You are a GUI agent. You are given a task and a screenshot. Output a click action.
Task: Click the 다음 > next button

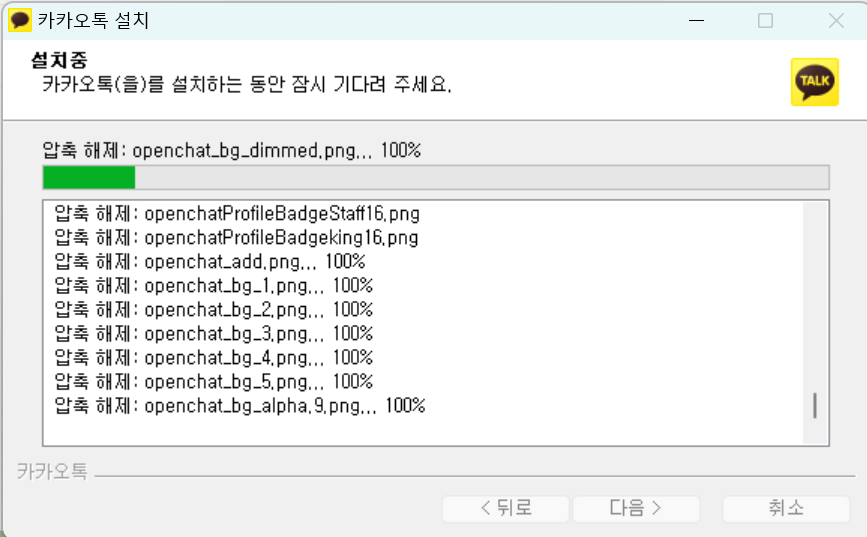(636, 508)
